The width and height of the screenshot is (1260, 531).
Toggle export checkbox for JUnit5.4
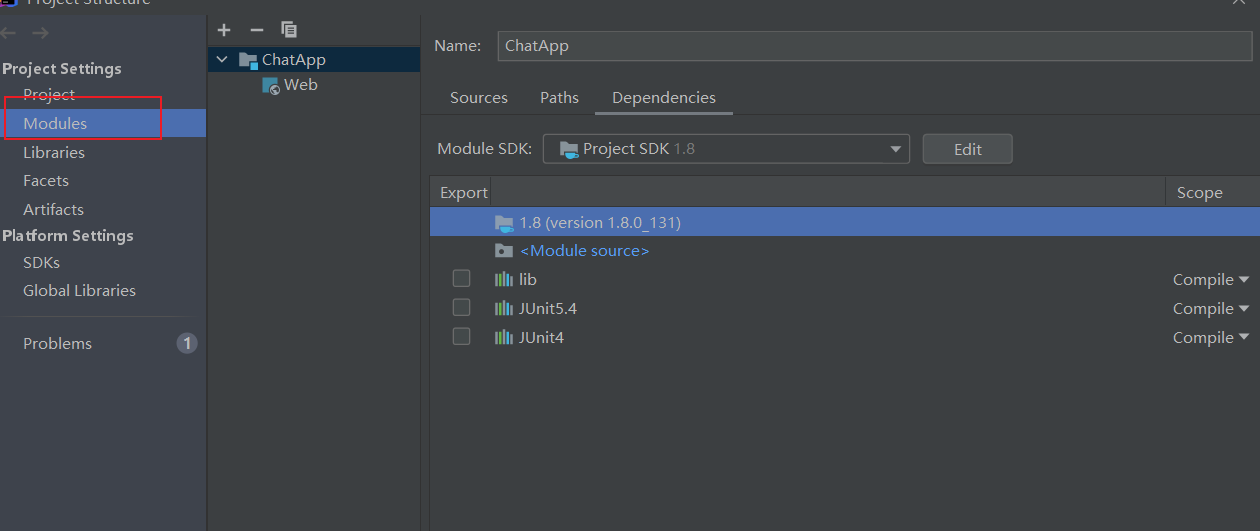pos(461,307)
